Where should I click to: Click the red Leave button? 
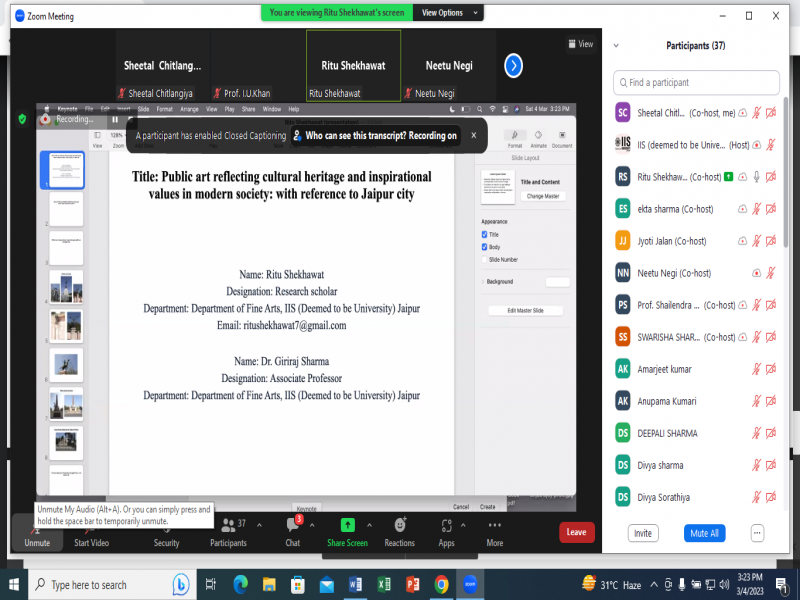pos(576,532)
